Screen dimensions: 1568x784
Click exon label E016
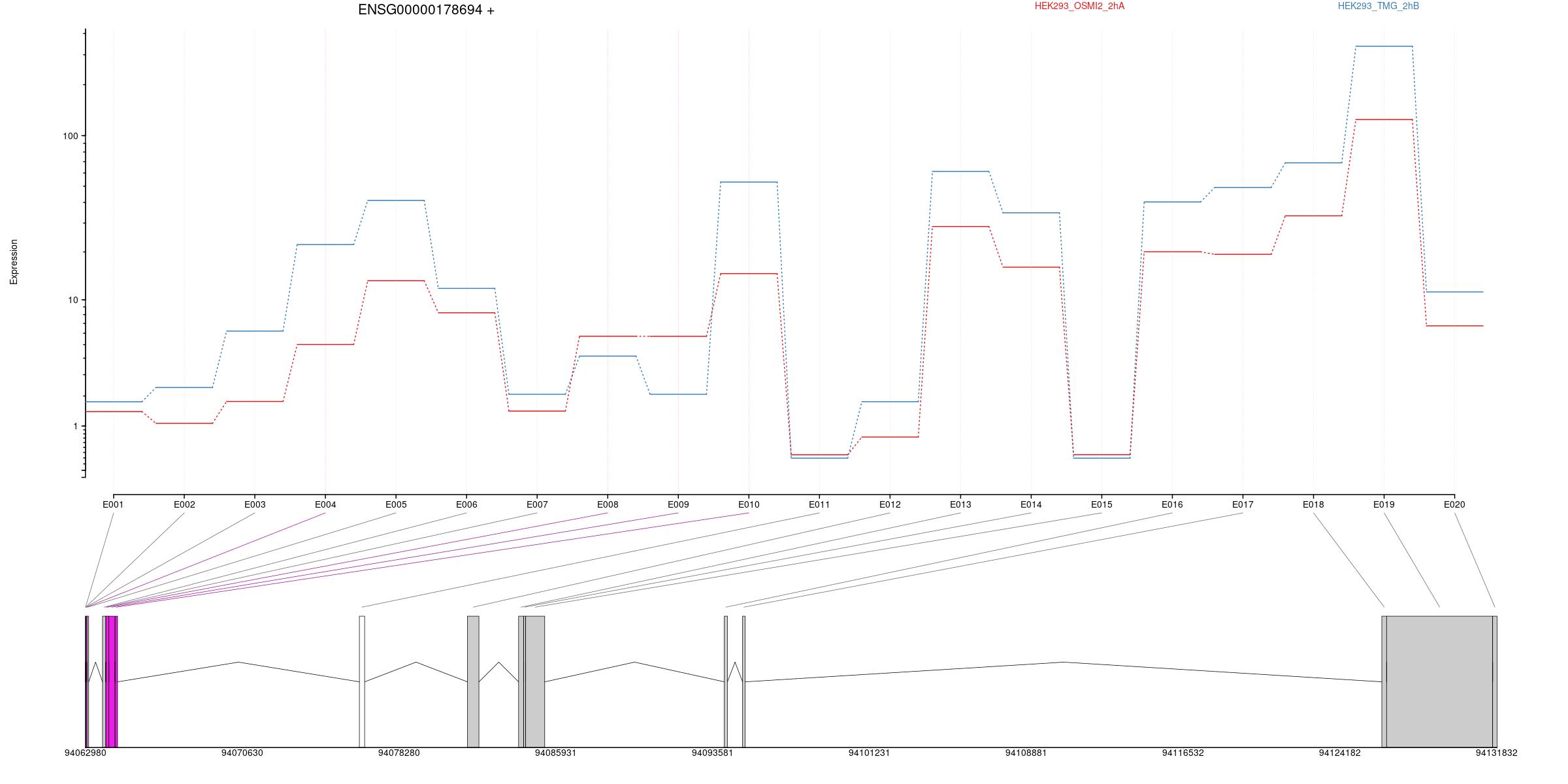1172,504
